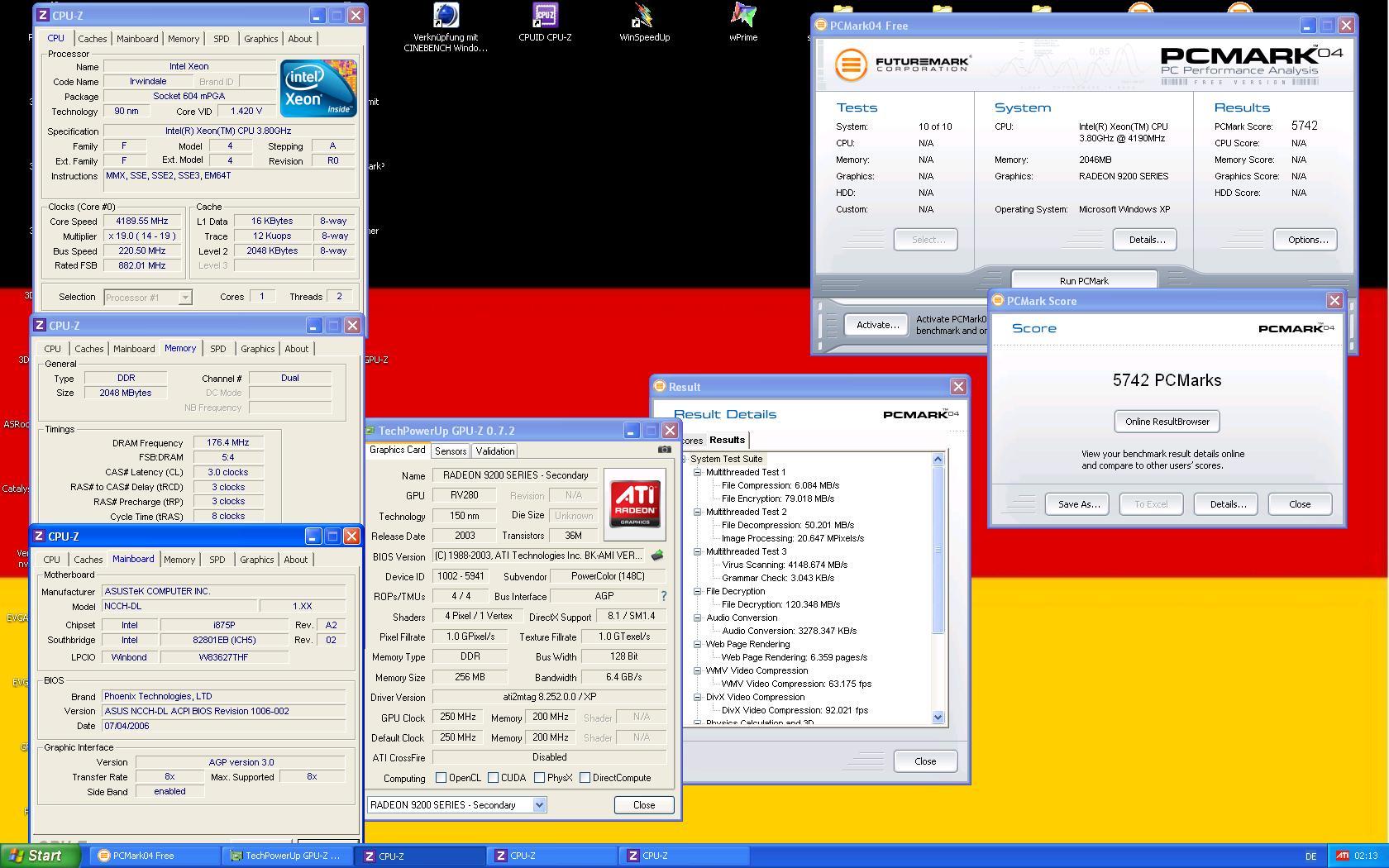Switch to PCMark04 Free taskbar item

pos(155,856)
